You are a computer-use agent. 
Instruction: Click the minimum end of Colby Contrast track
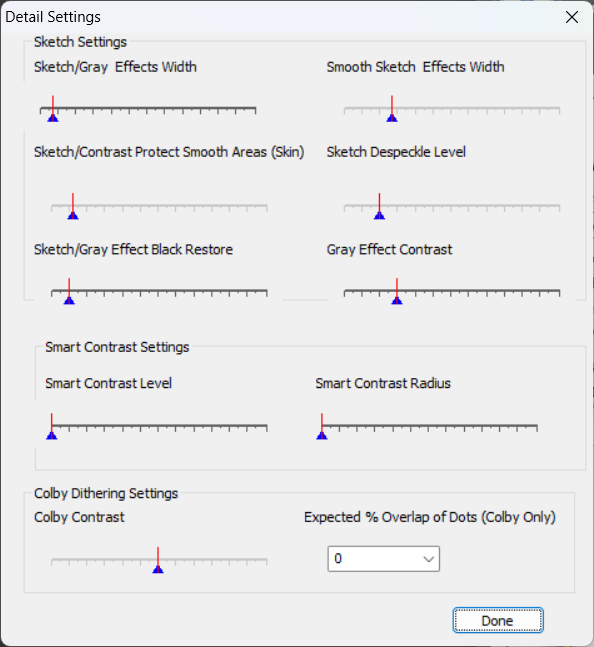click(52, 561)
